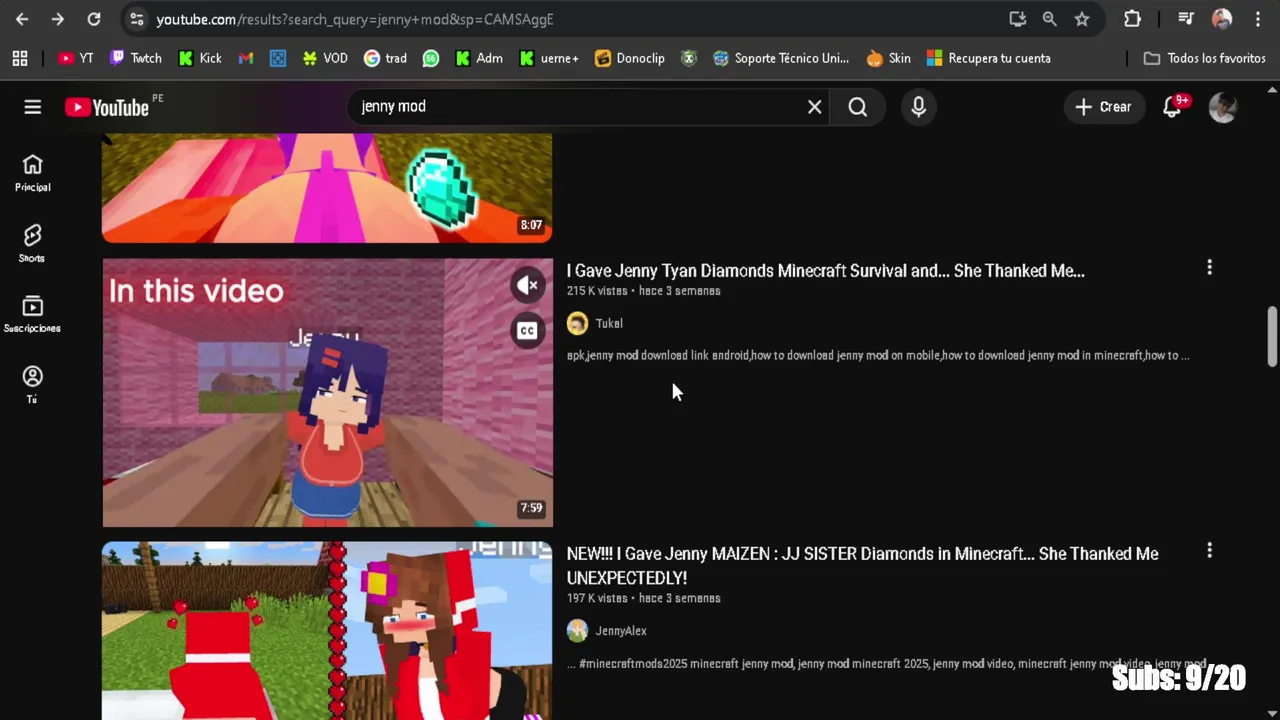Open Chrome three-dot menu
This screenshot has width=1280, height=720.
(x=1258, y=19)
